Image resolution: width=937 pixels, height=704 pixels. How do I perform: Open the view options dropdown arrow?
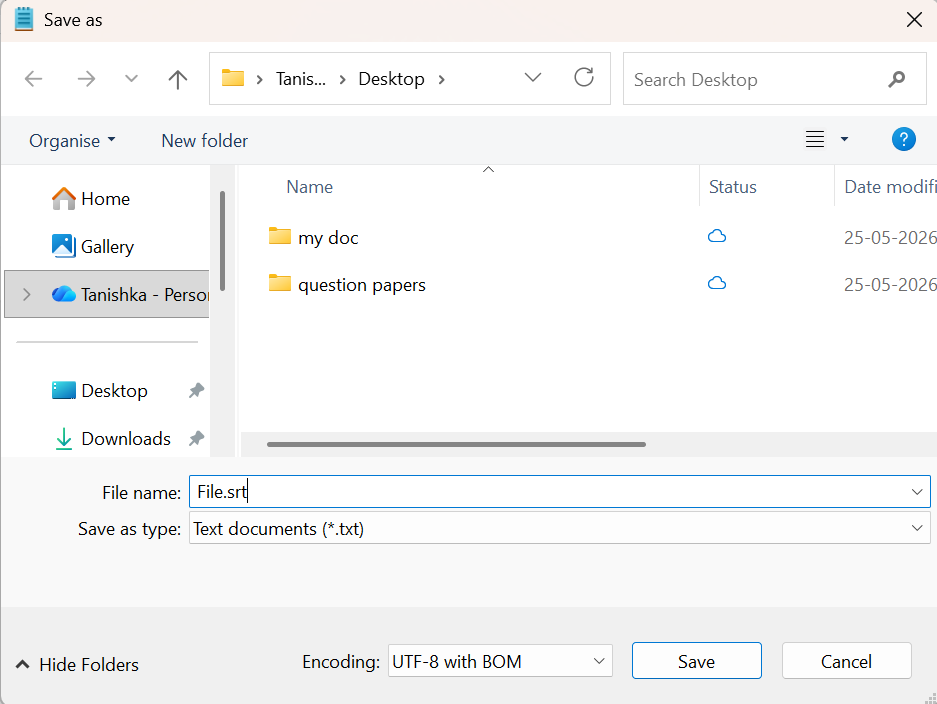[844, 139]
